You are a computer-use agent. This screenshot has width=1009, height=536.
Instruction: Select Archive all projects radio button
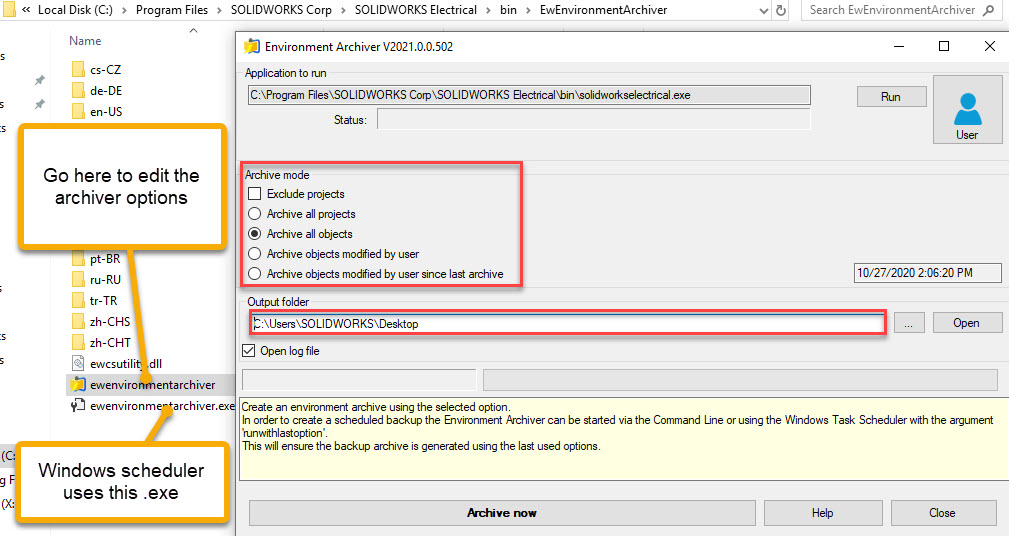pyautogui.click(x=255, y=214)
